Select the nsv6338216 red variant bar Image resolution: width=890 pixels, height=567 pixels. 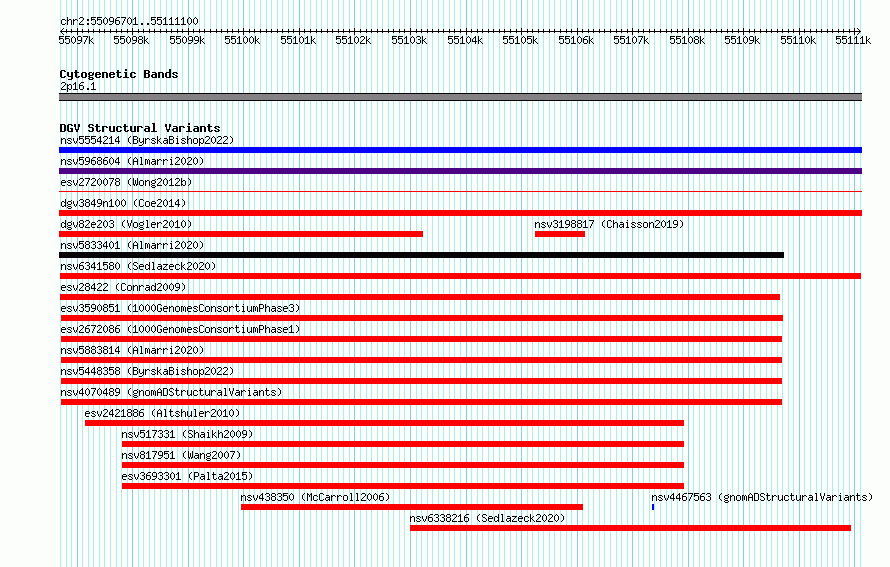631,528
